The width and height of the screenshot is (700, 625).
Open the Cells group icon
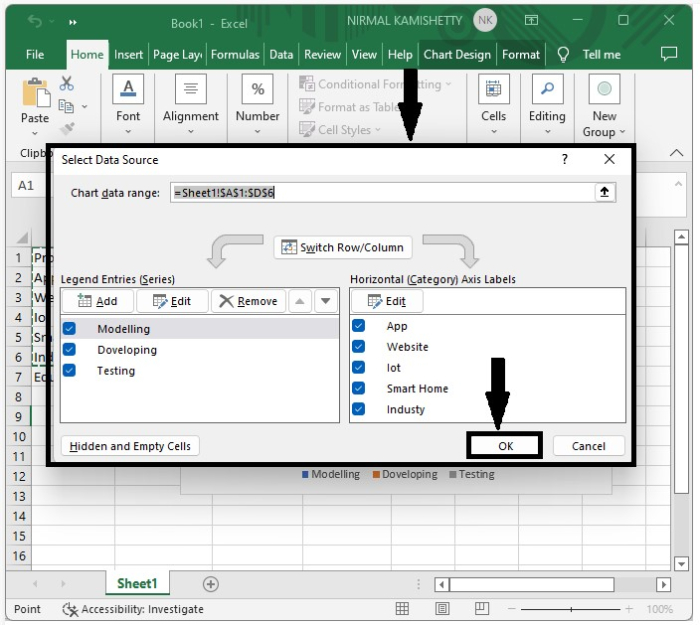coord(493,88)
